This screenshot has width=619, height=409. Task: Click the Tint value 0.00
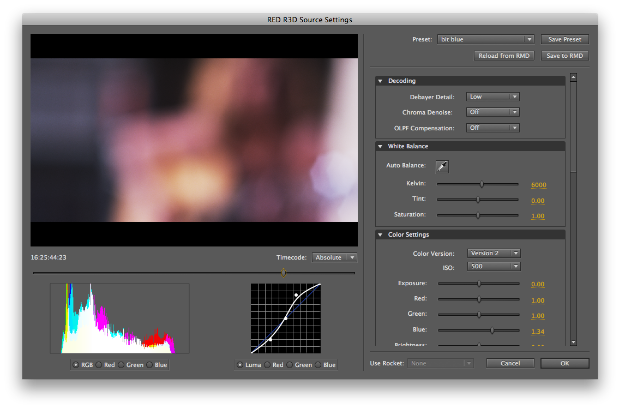click(x=538, y=201)
